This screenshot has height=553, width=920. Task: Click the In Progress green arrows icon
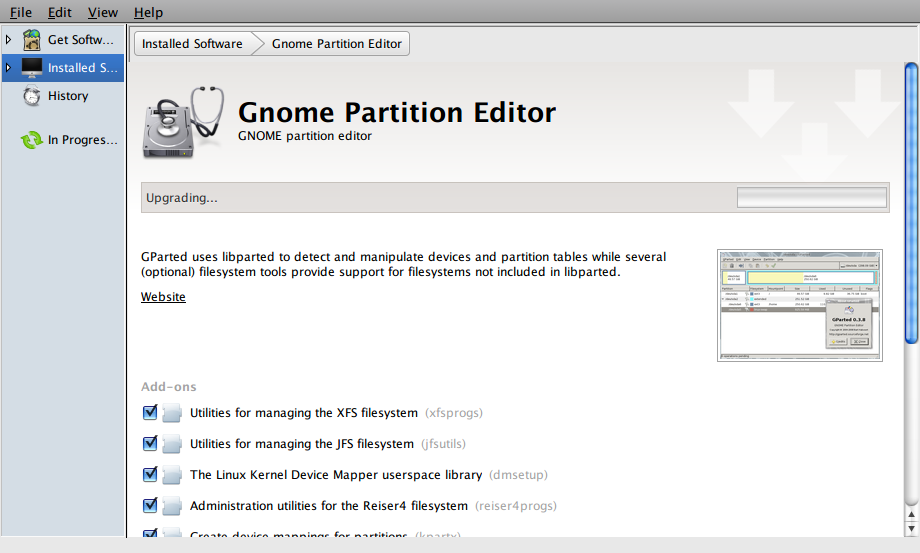[32, 140]
